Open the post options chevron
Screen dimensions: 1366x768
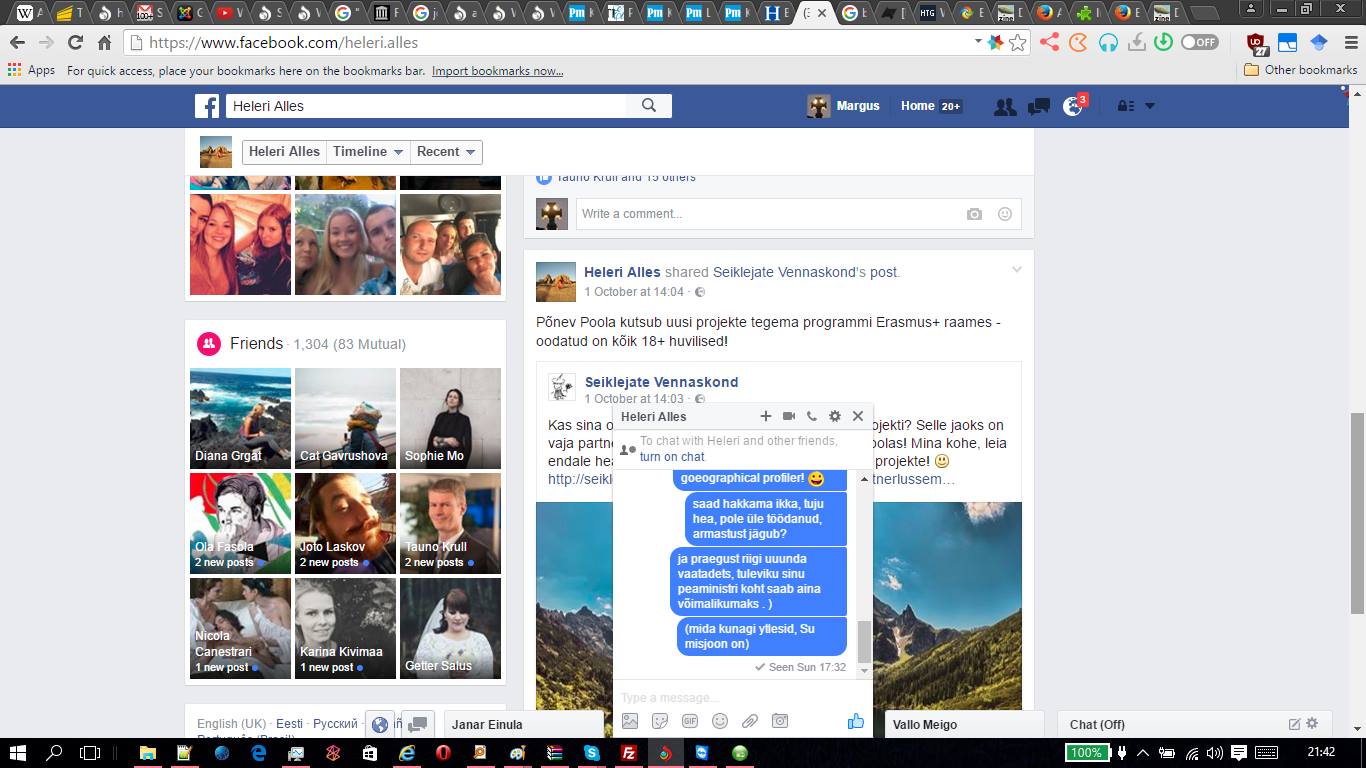pyautogui.click(x=1017, y=270)
